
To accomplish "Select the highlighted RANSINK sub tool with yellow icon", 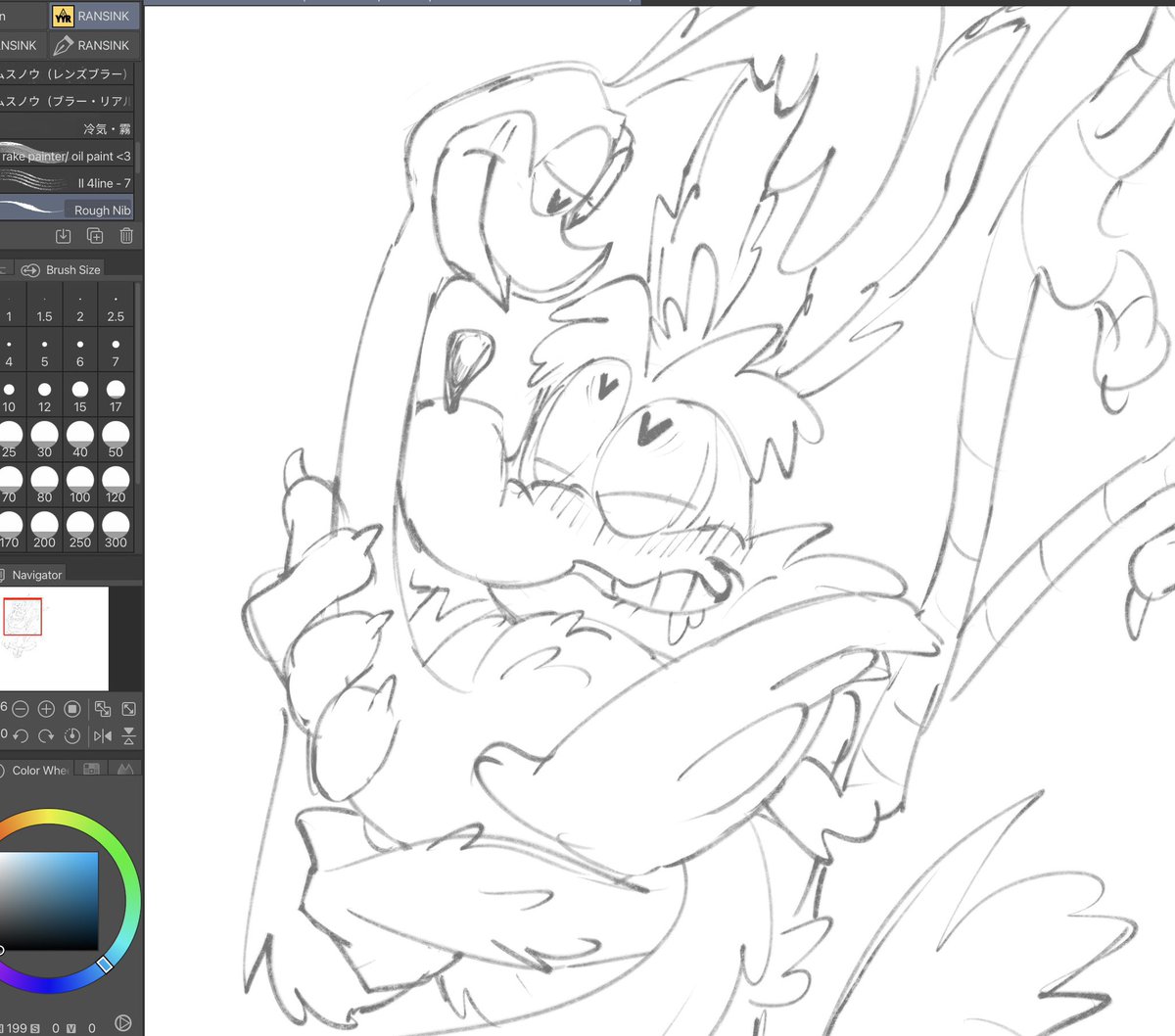I will click(x=95, y=16).
